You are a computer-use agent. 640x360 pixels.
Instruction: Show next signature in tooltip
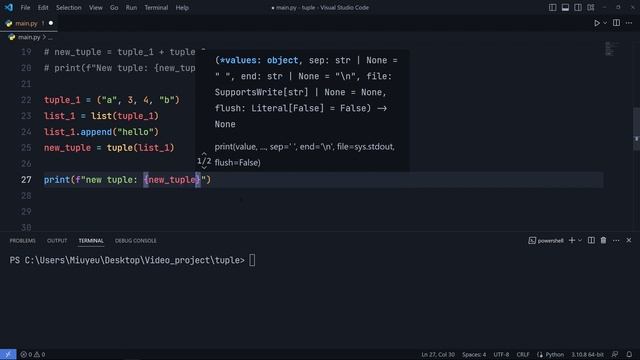point(204,168)
